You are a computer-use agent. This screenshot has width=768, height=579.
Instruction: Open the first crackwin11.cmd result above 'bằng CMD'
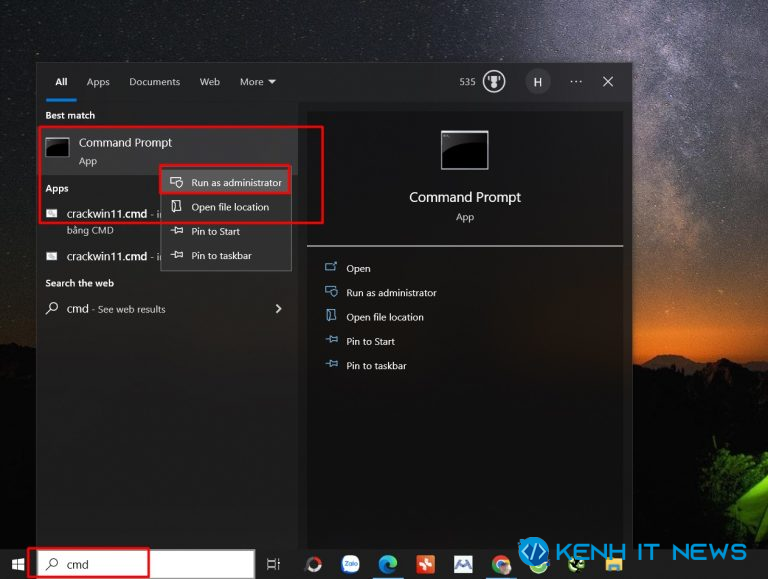click(101, 220)
